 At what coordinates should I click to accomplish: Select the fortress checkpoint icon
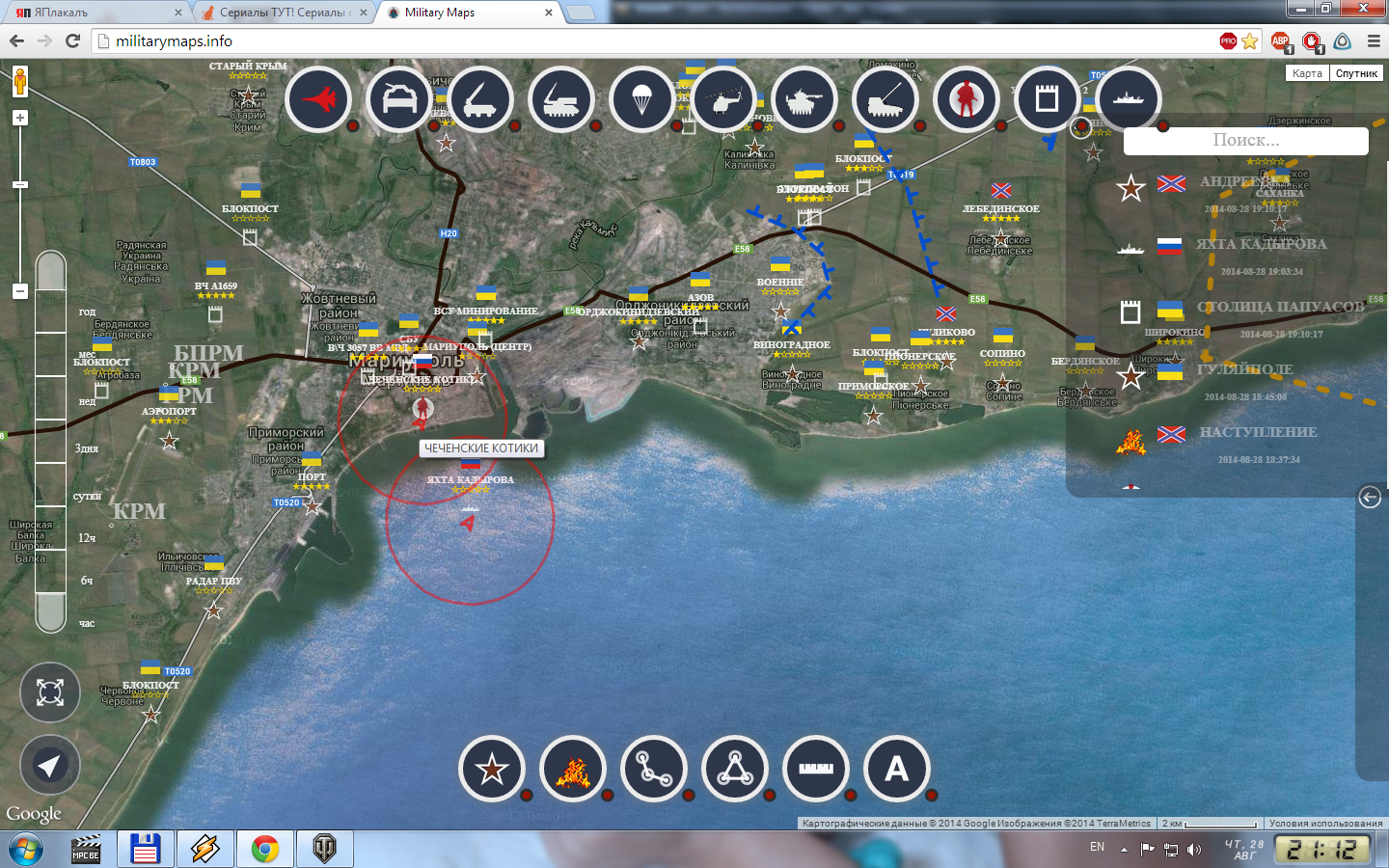click(x=1048, y=98)
